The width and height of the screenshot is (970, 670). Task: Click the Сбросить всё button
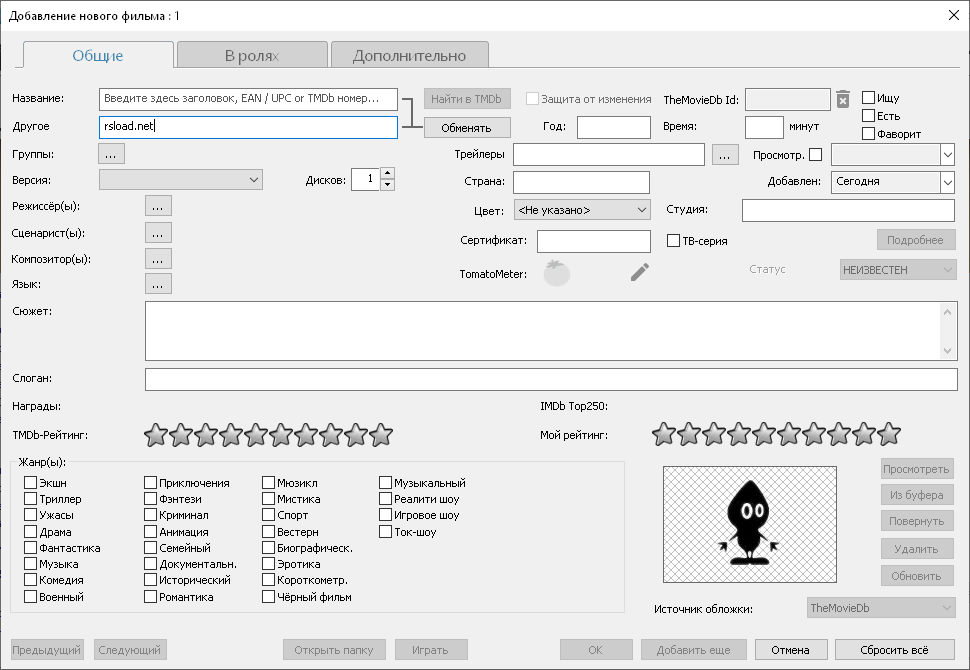point(895,650)
